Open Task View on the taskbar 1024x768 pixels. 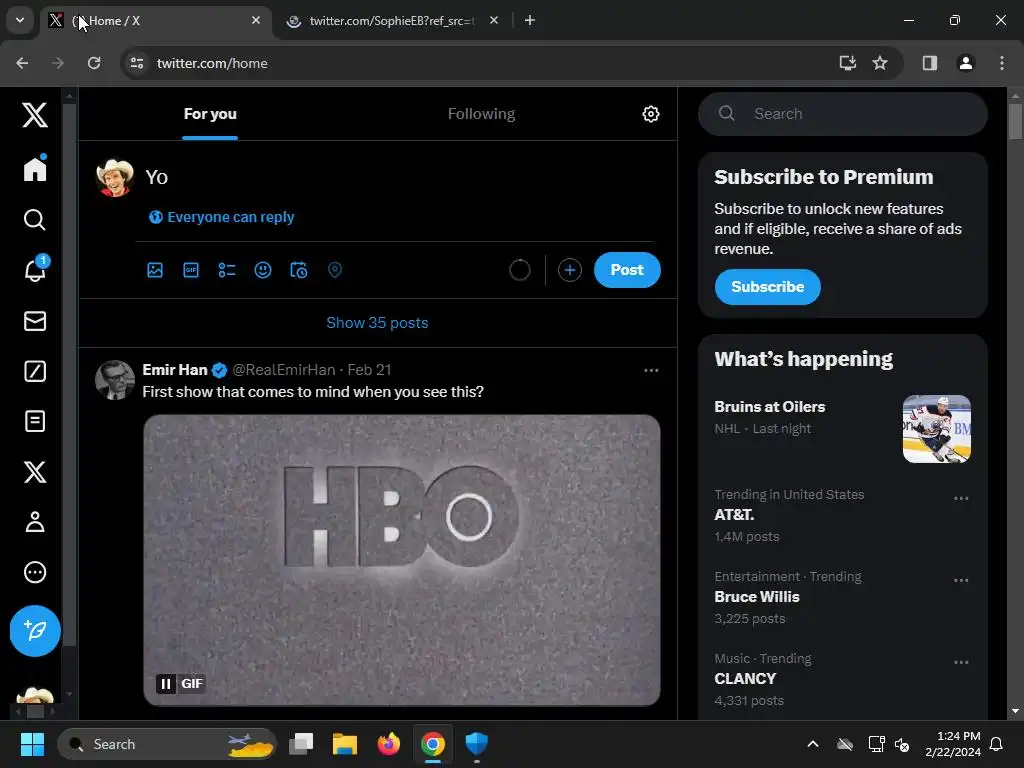pyautogui.click(x=301, y=744)
